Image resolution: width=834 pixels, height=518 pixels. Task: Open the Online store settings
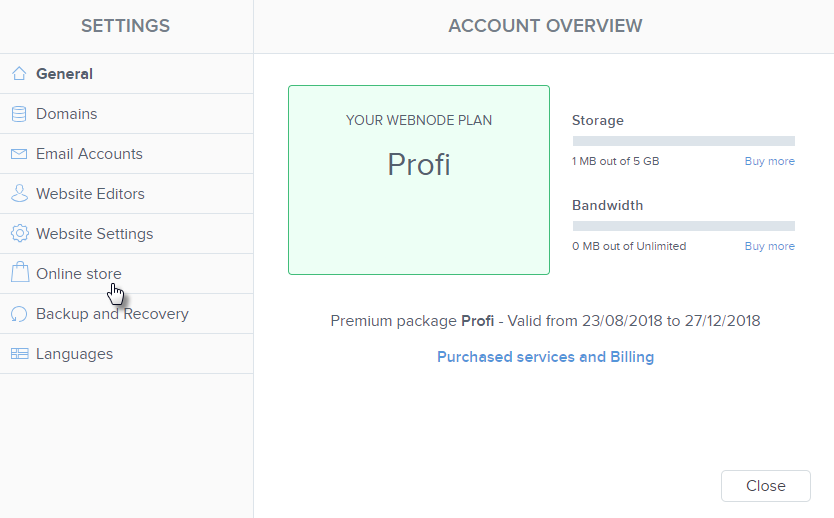tap(127, 274)
